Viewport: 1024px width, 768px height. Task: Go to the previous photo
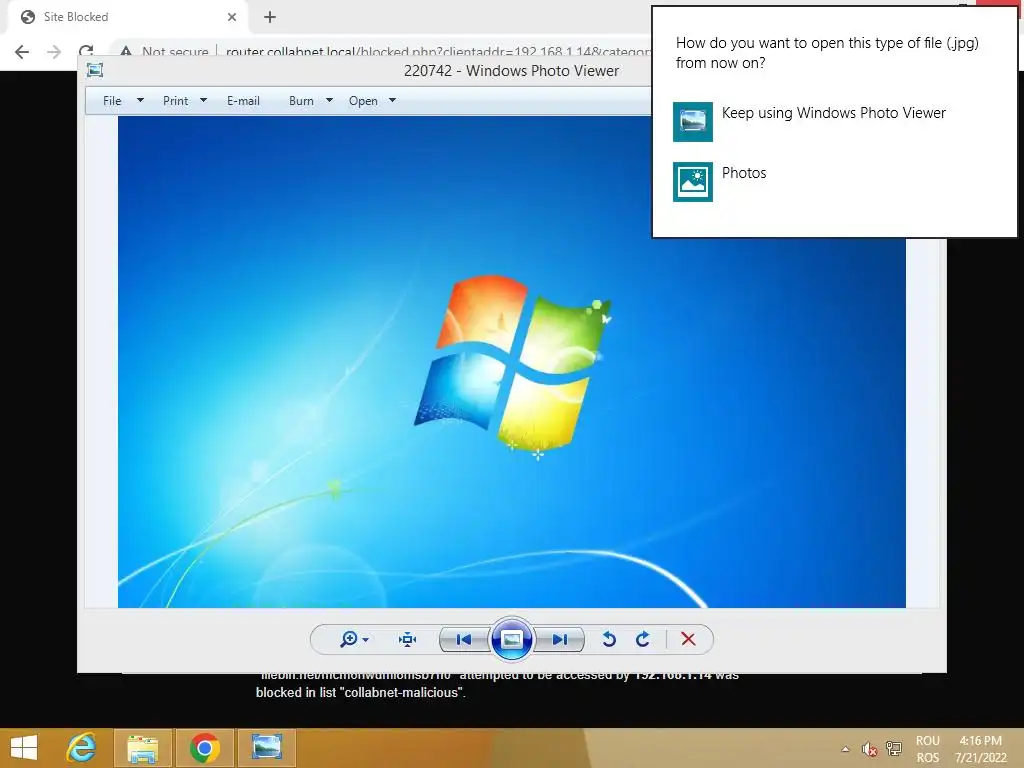coord(464,639)
